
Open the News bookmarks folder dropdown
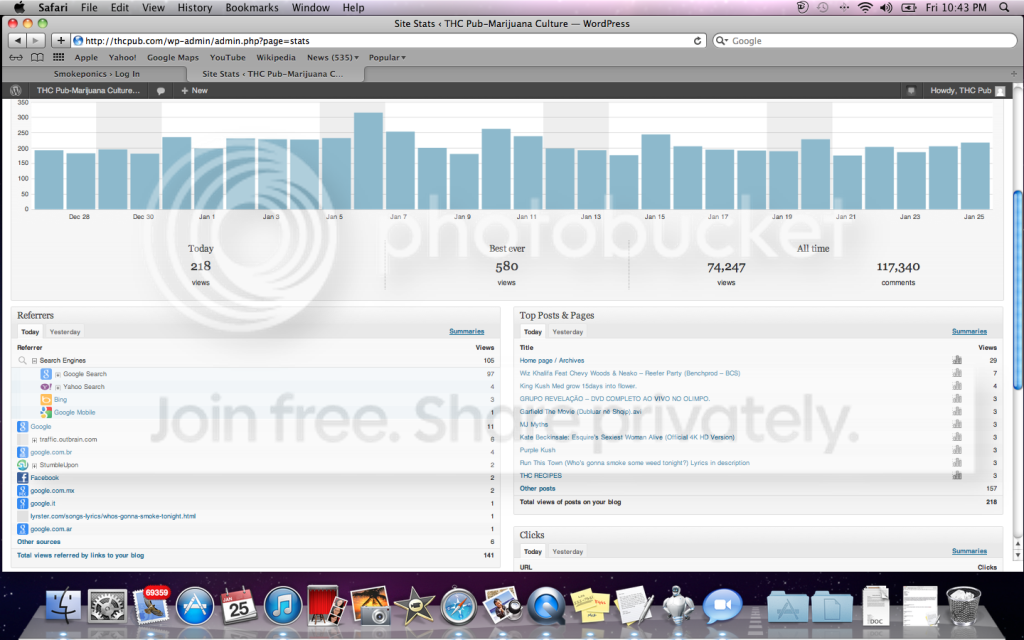tap(332, 57)
